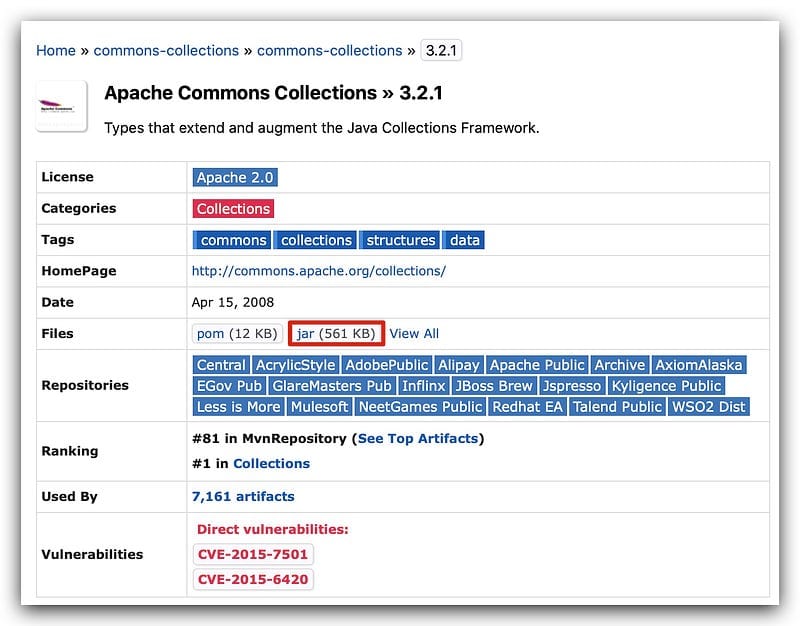Open the Collections ranking link

pos(271,463)
